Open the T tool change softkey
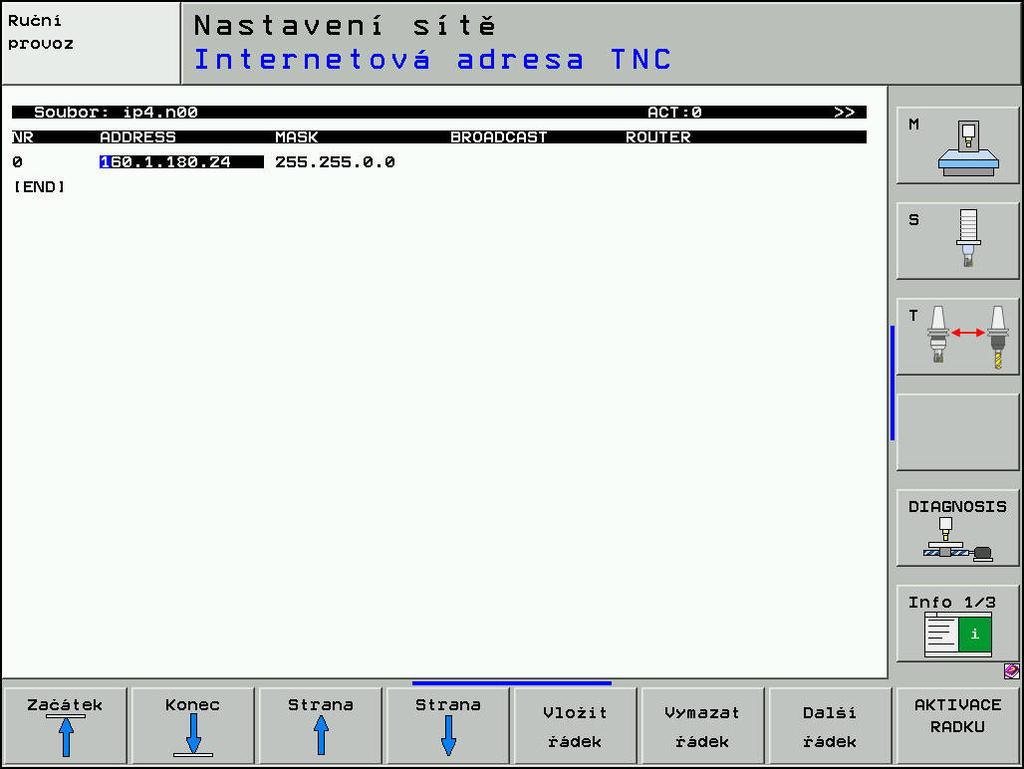 point(957,337)
